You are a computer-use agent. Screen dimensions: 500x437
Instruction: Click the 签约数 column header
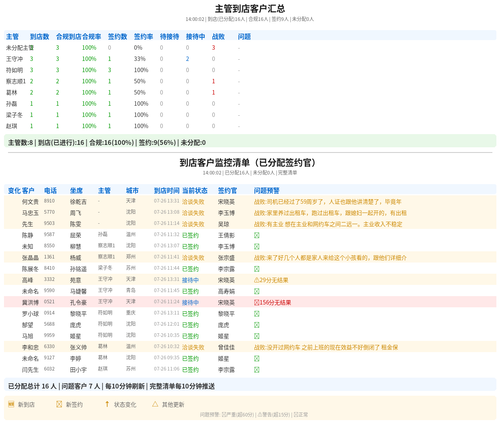click(x=117, y=37)
